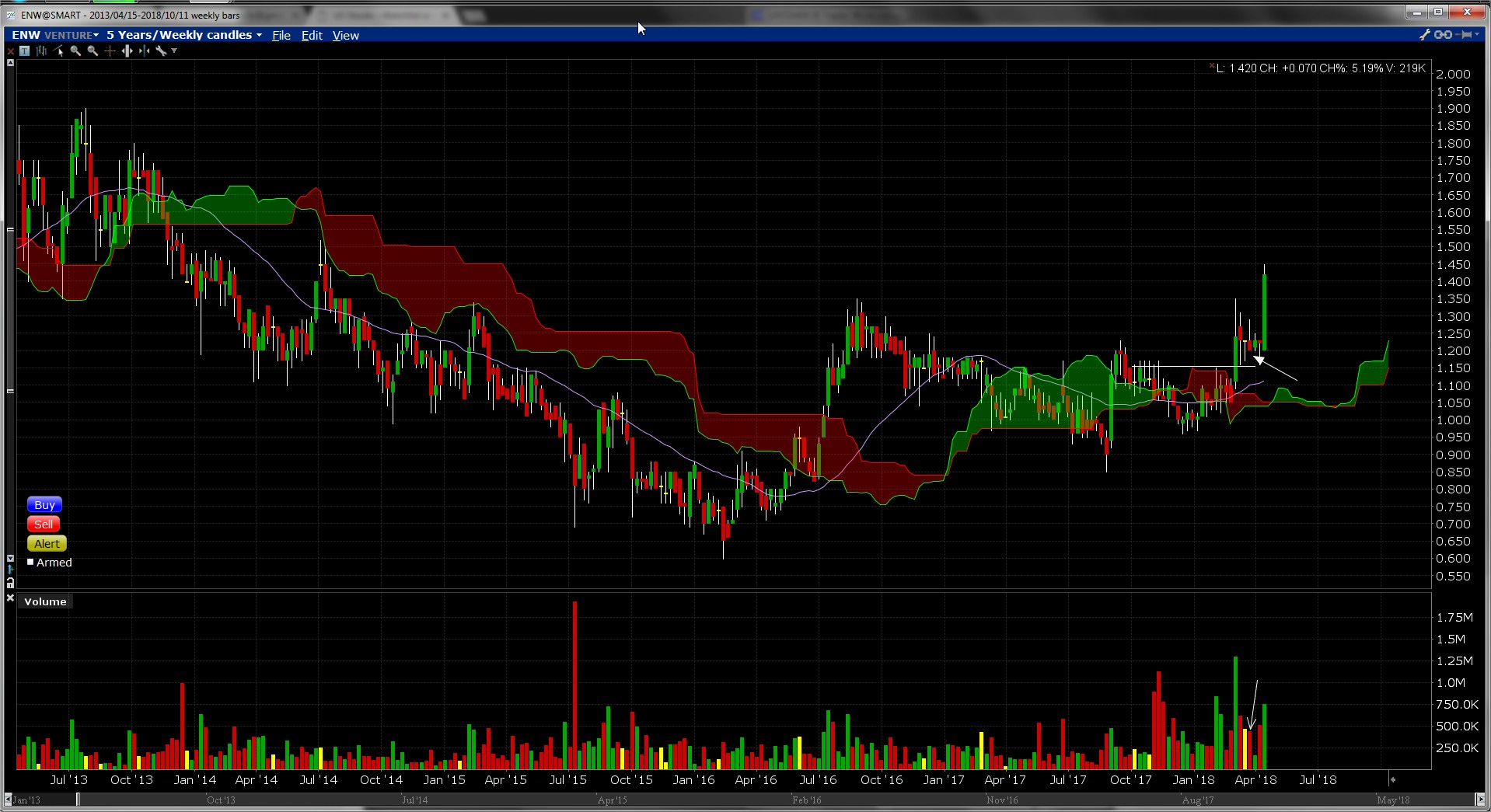Click the 1.000 price axis label
Screen dimensions: 1491x812
point(1454,420)
